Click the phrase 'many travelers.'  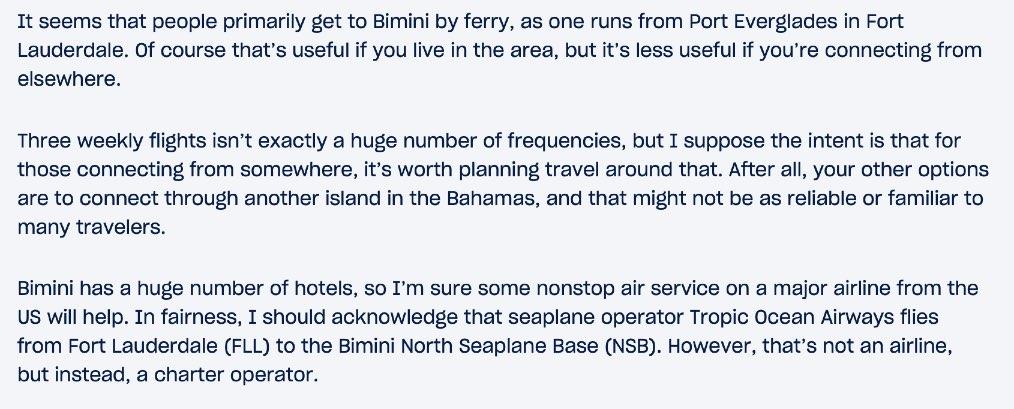tap(92, 227)
